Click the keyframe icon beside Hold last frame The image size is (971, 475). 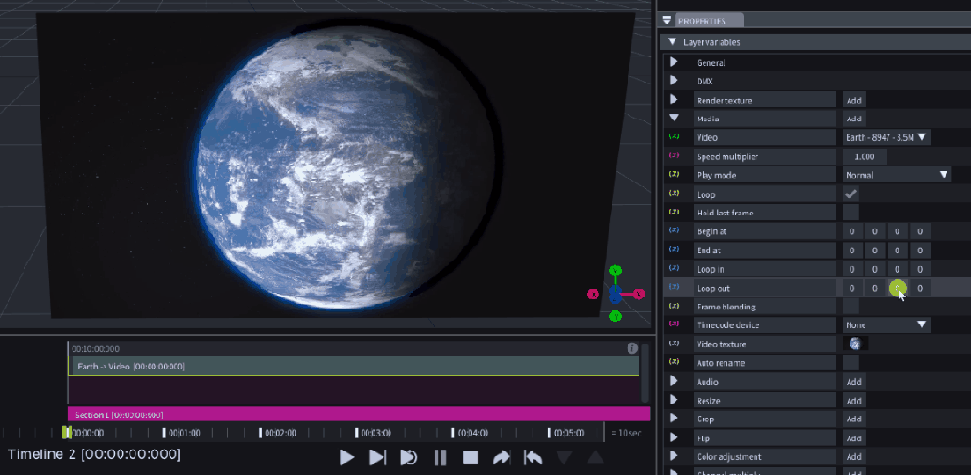pyautogui.click(x=674, y=212)
